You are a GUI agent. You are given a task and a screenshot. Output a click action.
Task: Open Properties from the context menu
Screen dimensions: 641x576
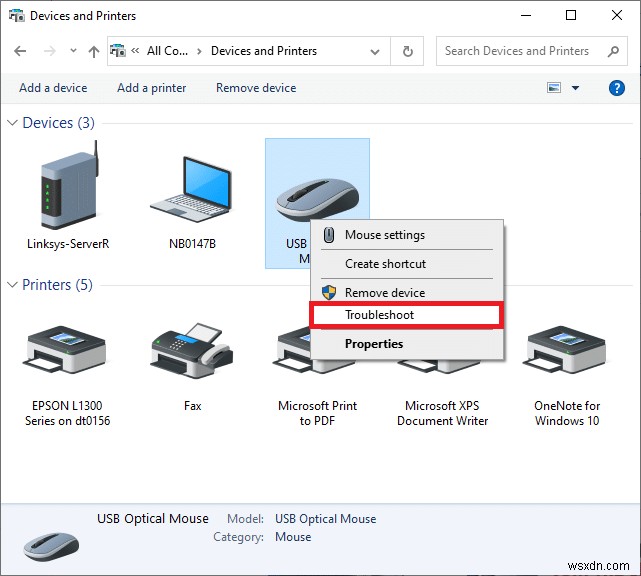coord(407,344)
